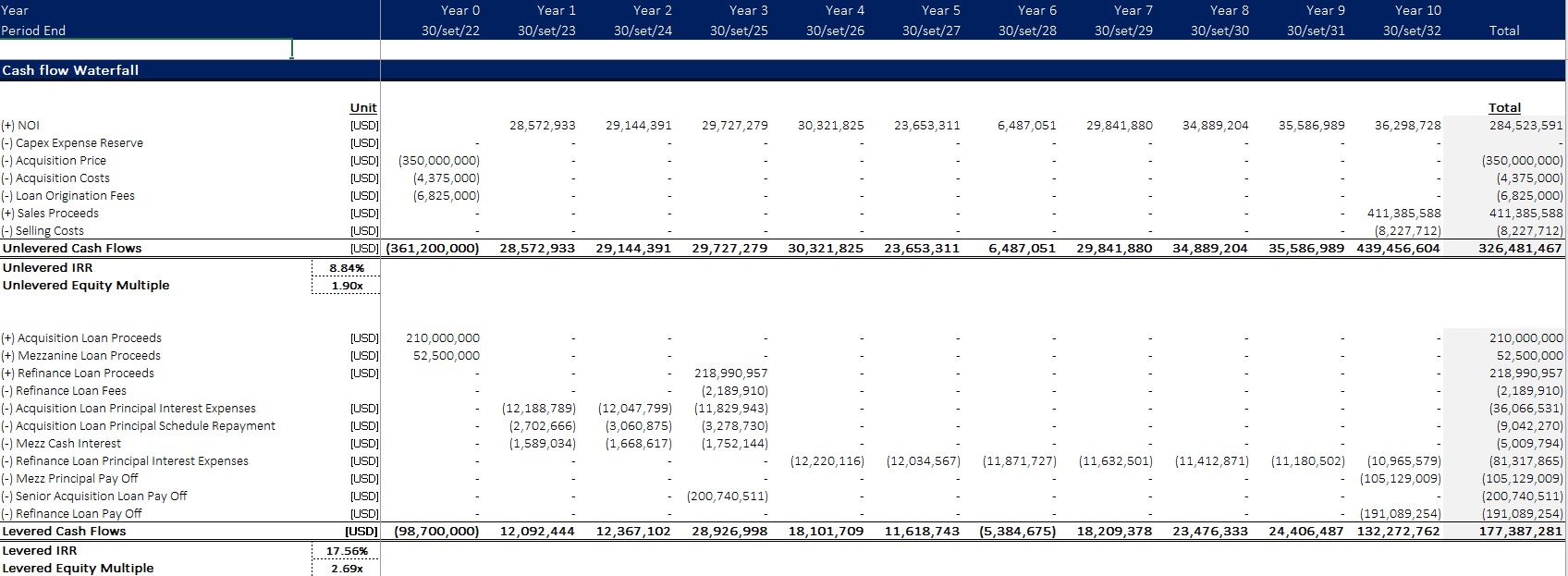This screenshot has height=576, width=1568.
Task: Click Acquisition Loan Proceeds value 210,000,000 in Year 0
Action: tap(443, 338)
